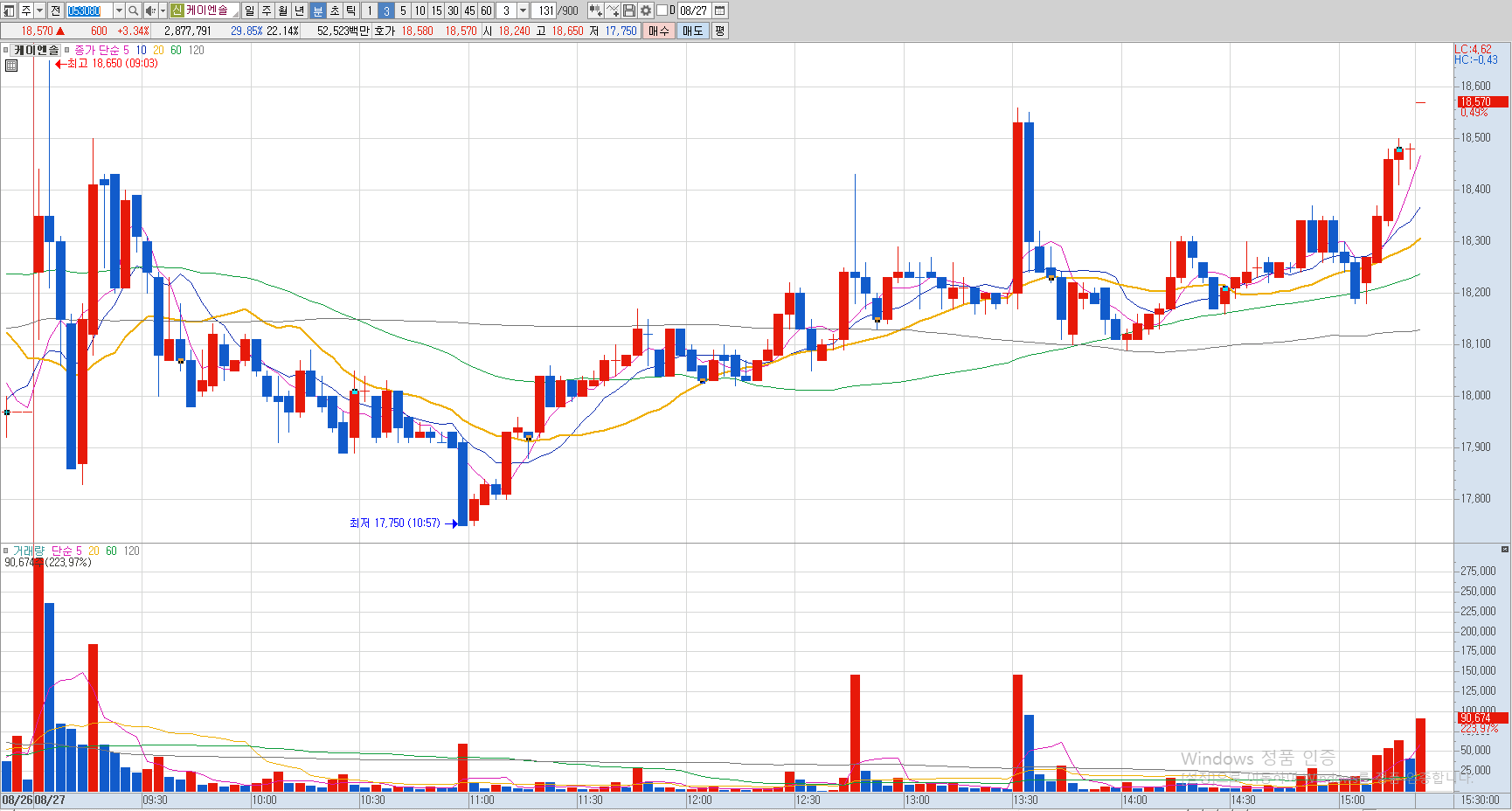Choose the 5-minute interval button
The image size is (1512, 811).
click(403, 10)
